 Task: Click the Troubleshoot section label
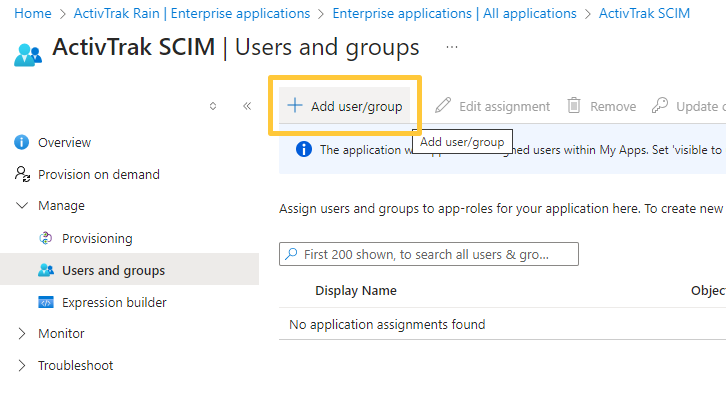click(75, 365)
